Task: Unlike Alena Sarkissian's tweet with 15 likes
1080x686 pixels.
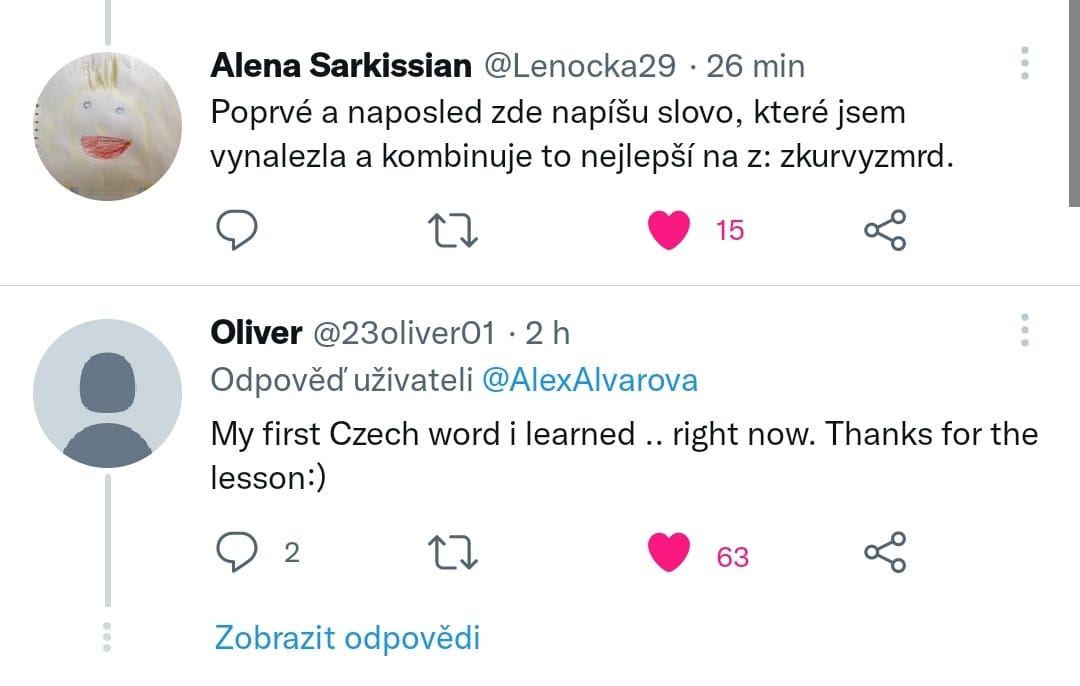Action: click(x=670, y=230)
